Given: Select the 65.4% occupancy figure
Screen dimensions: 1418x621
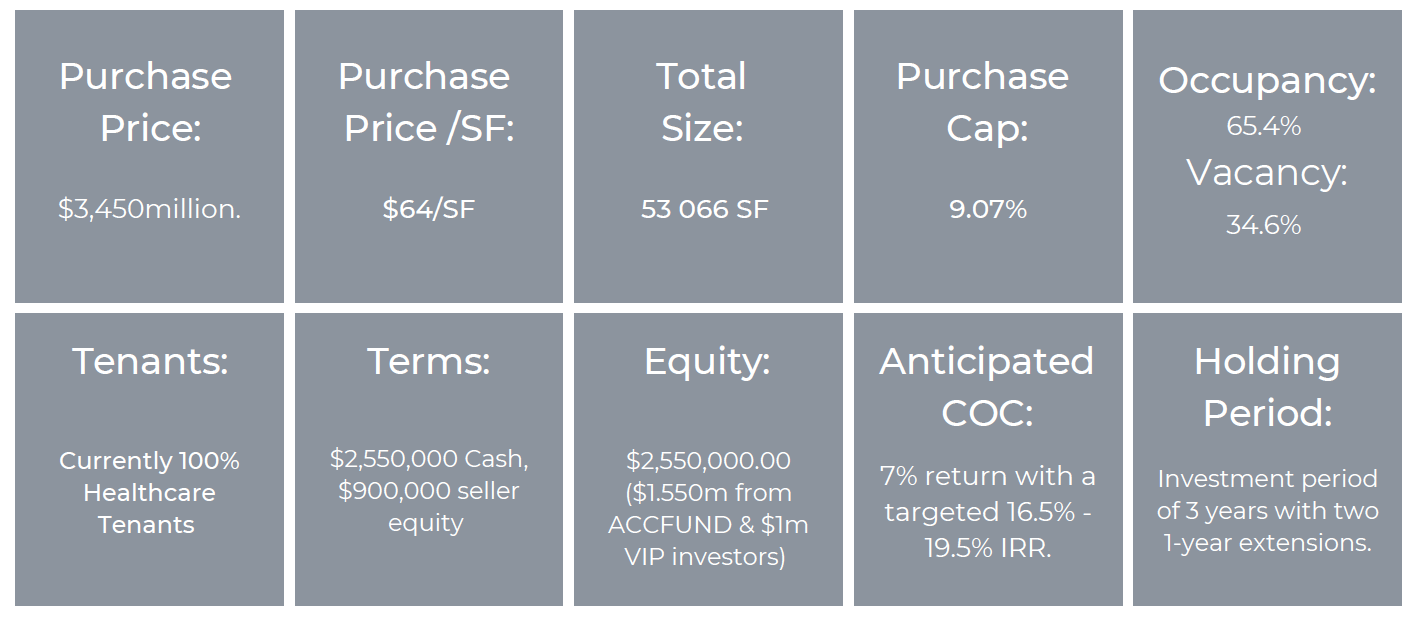Looking at the screenshot, I should point(1264,126).
